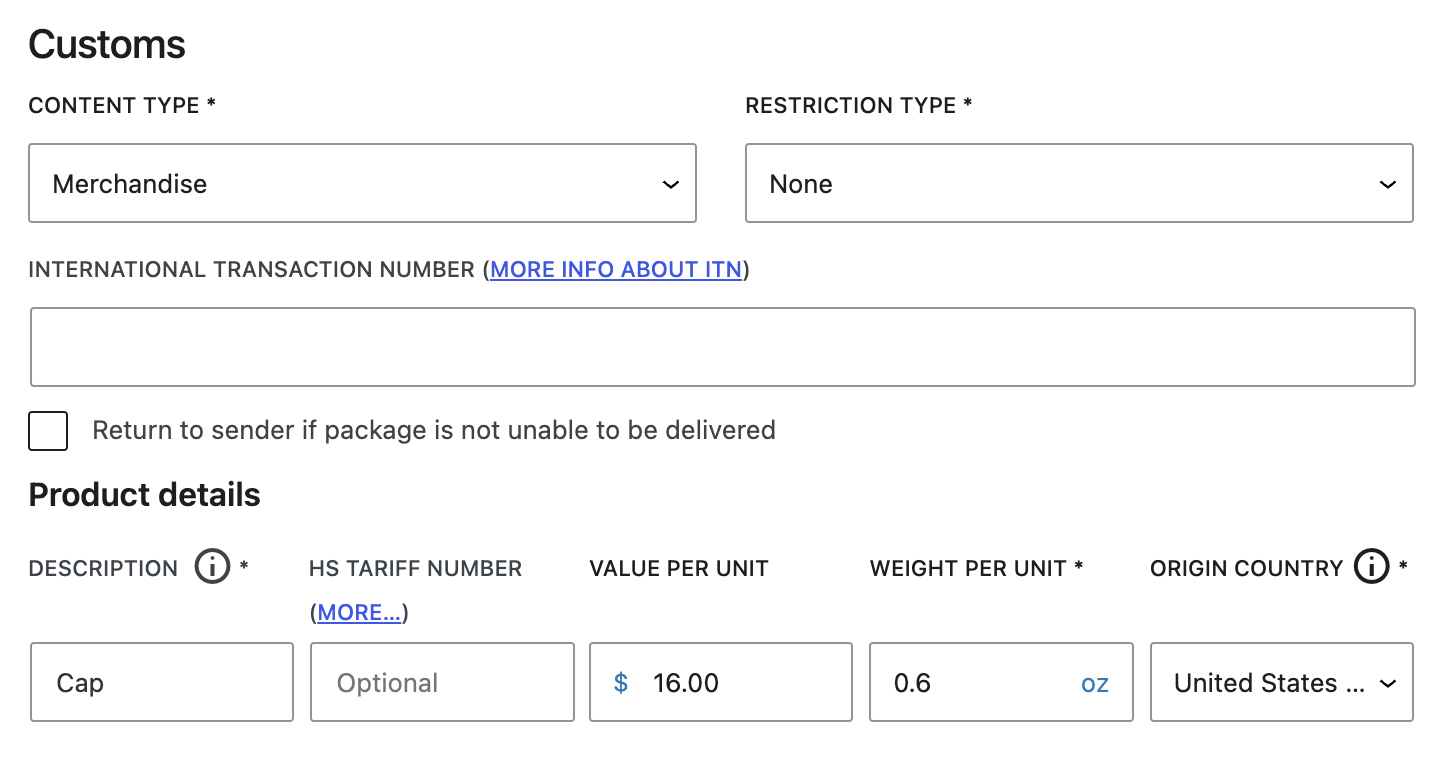This screenshot has width=1448, height=780.
Task: Click the Description info icon
Action: point(211,566)
